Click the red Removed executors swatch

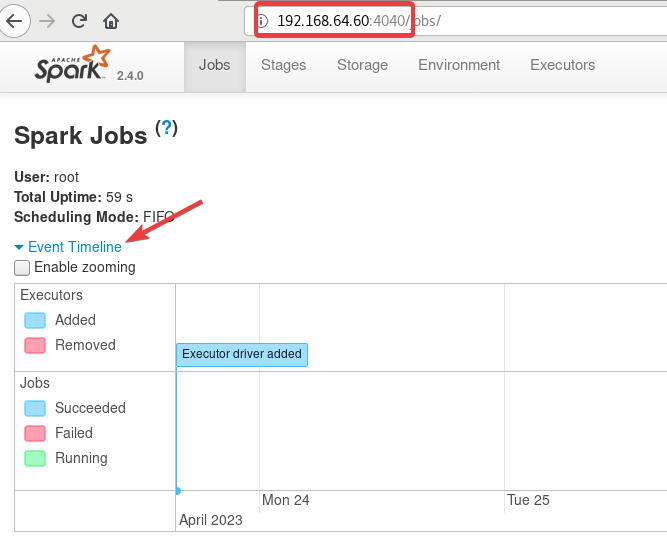click(x=35, y=345)
